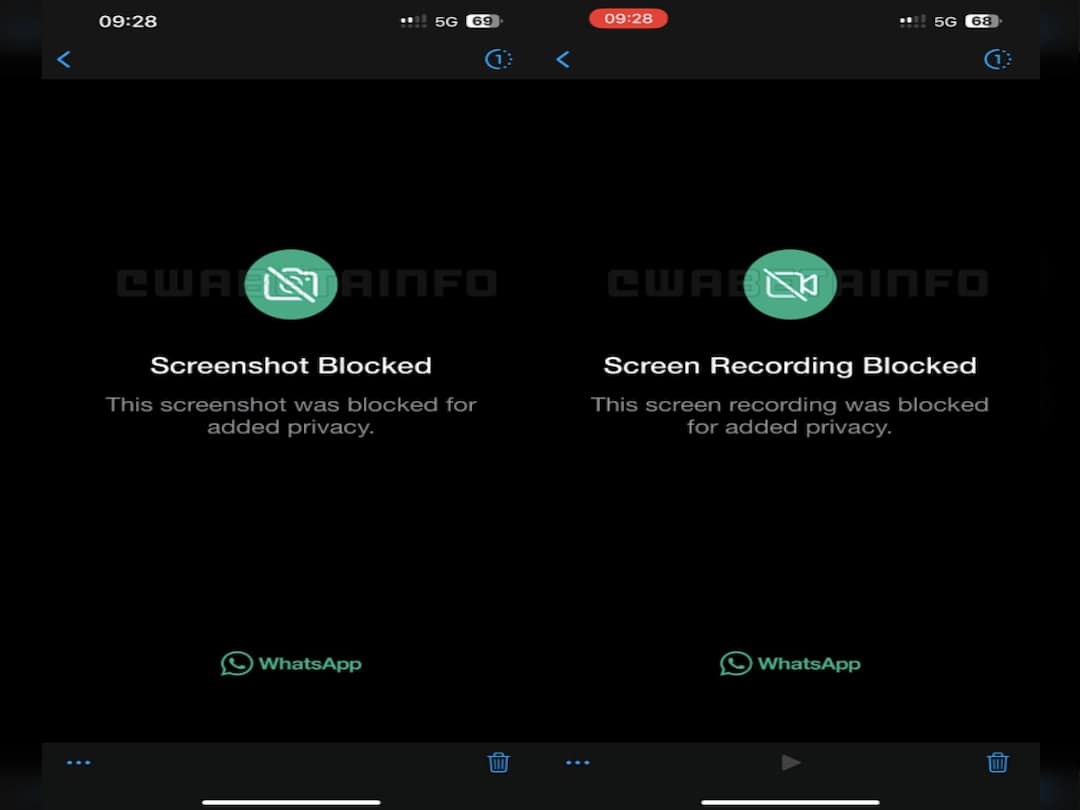The height and width of the screenshot is (810, 1080).
Task: Click the green crossed-out camera icon
Action: [290, 285]
